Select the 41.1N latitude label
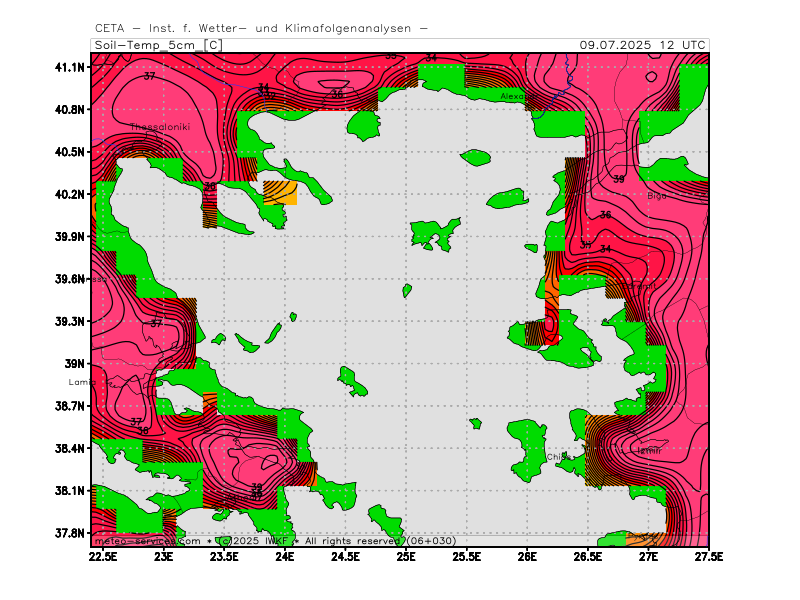Viewport: 800px width, 600px height. [70, 67]
